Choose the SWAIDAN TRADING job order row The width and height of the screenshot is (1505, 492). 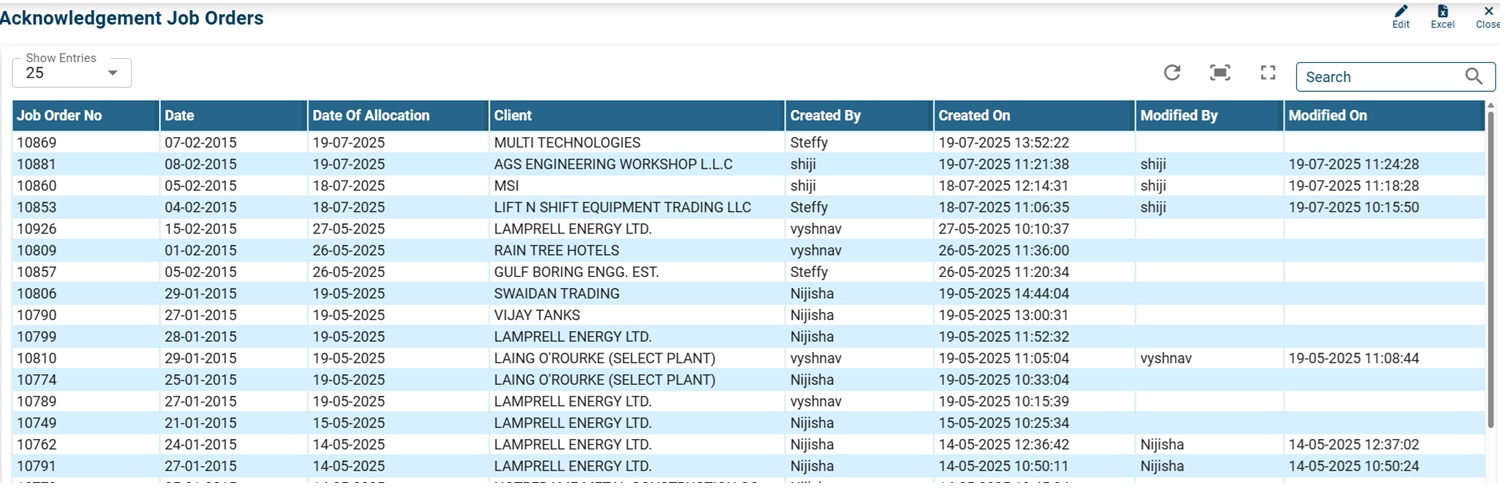click(556, 294)
